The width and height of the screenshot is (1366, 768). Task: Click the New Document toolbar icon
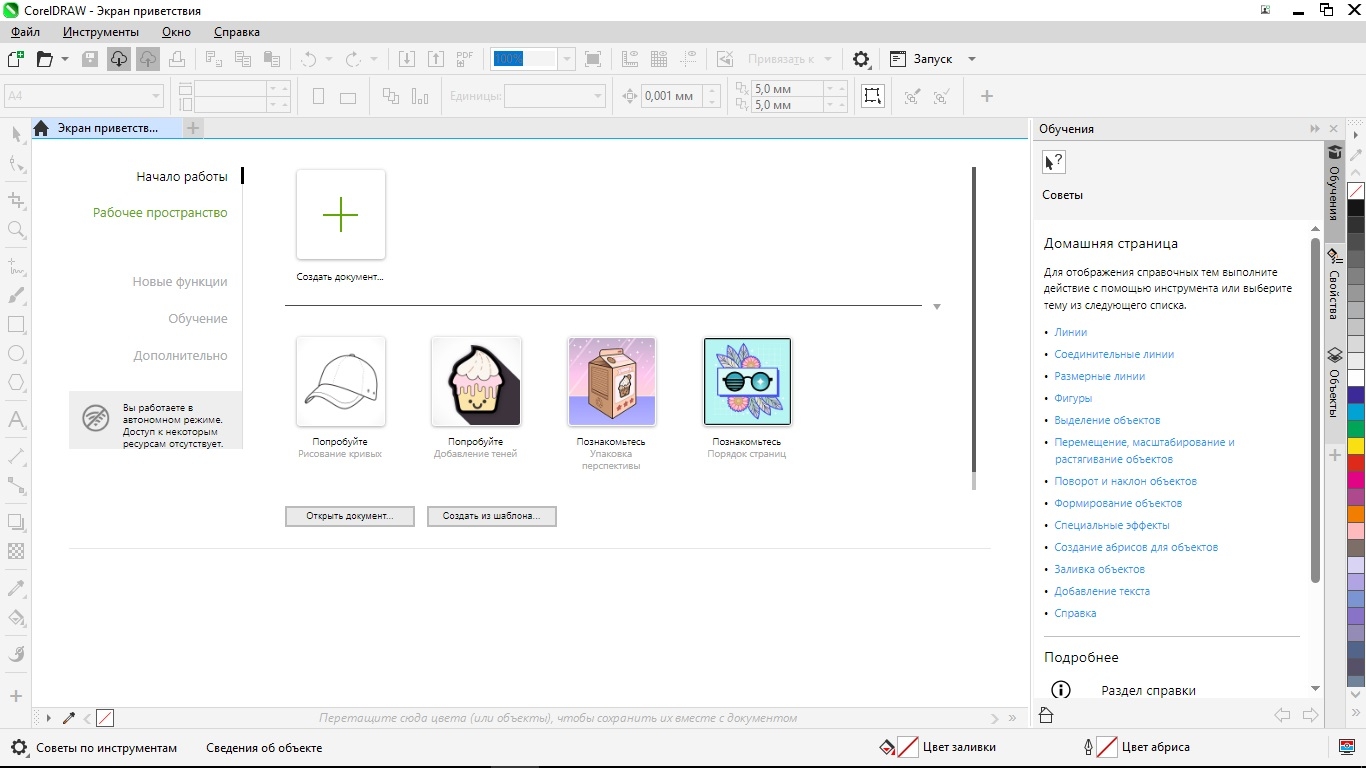pos(16,59)
